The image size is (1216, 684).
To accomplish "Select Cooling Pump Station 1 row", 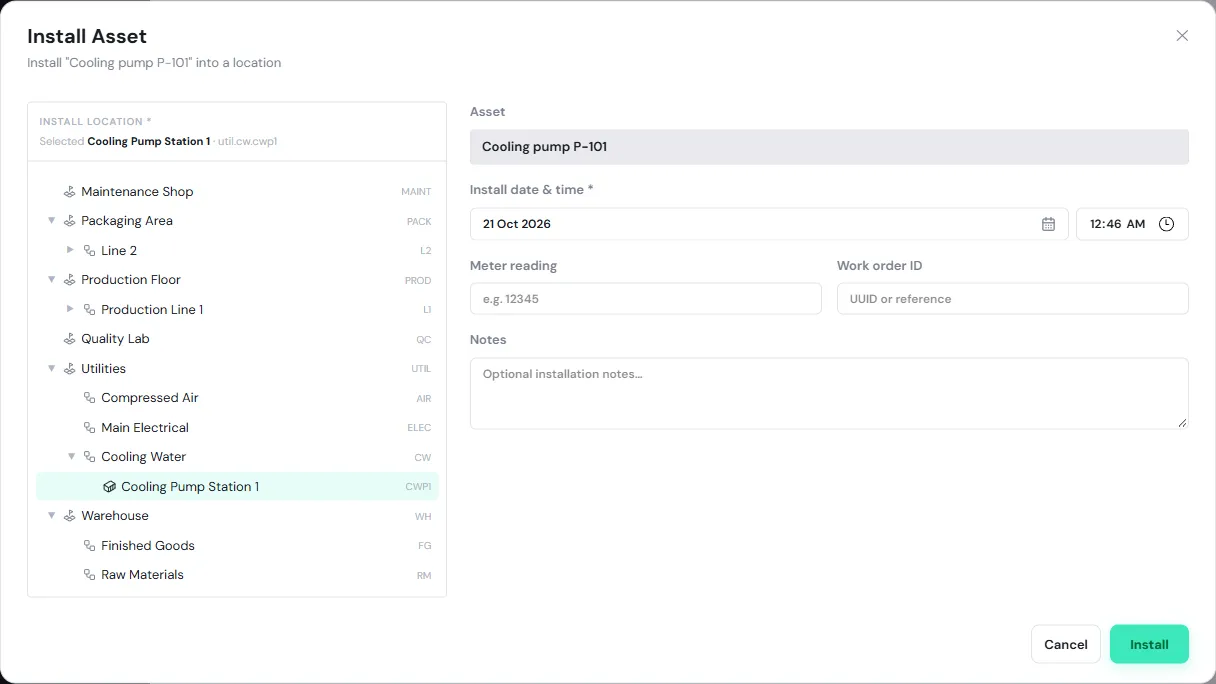I will [237, 487].
